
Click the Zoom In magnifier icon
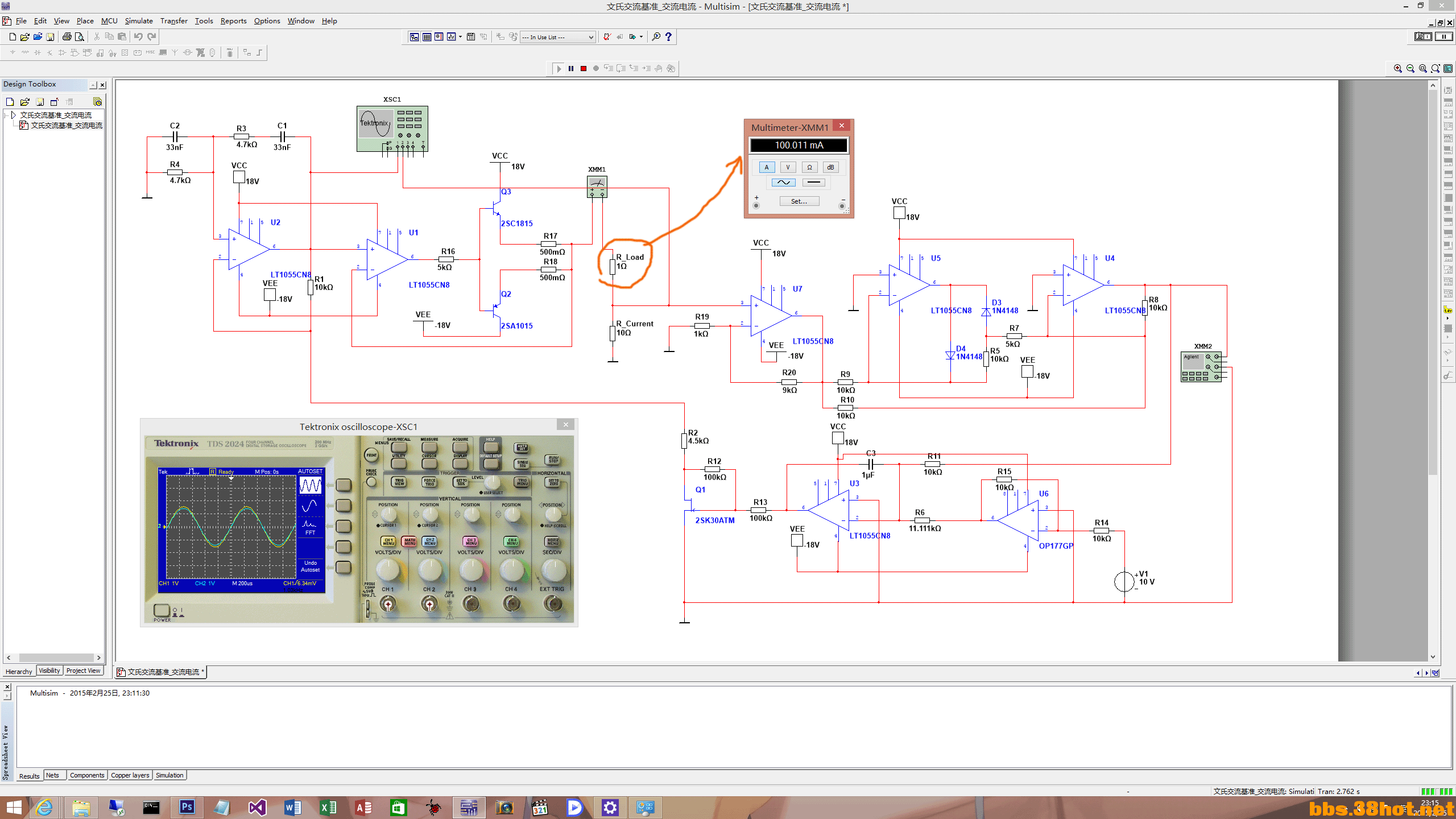[1398, 68]
